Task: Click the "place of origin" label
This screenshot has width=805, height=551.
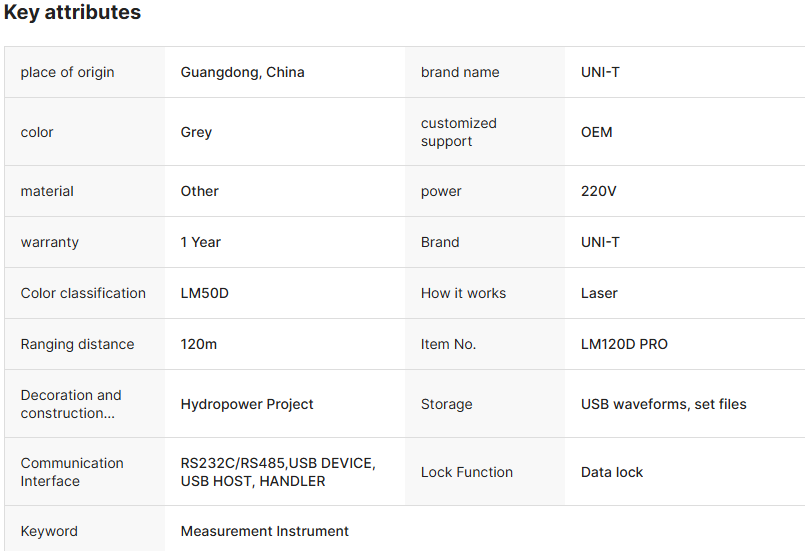Action: (x=67, y=72)
